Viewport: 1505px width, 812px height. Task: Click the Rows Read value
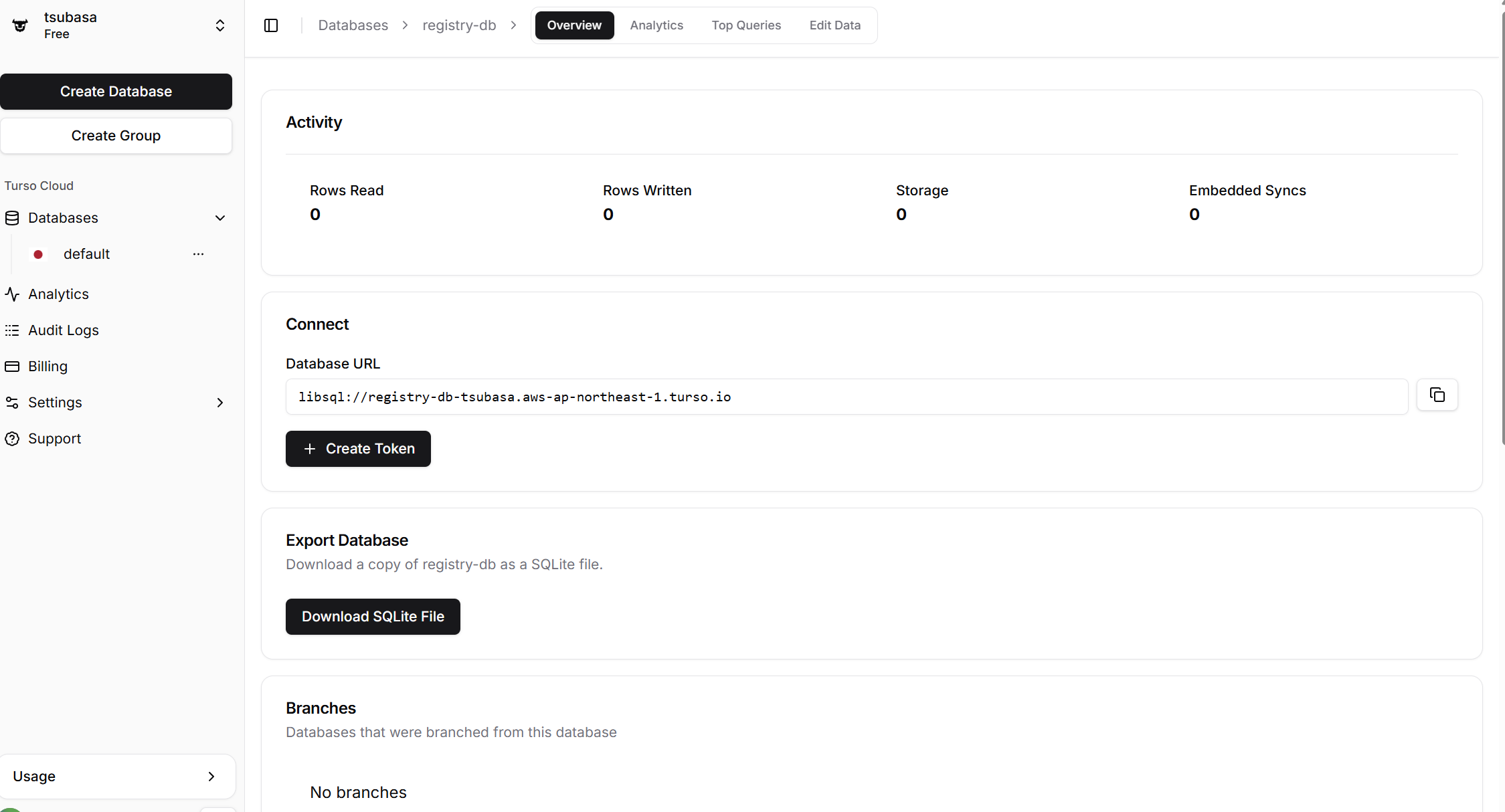315,215
